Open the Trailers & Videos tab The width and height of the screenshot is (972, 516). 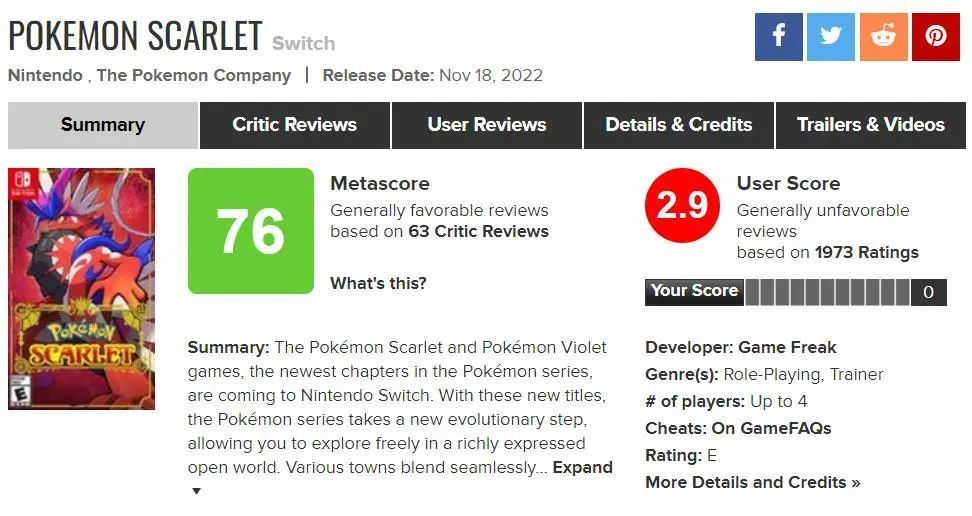[x=870, y=125]
